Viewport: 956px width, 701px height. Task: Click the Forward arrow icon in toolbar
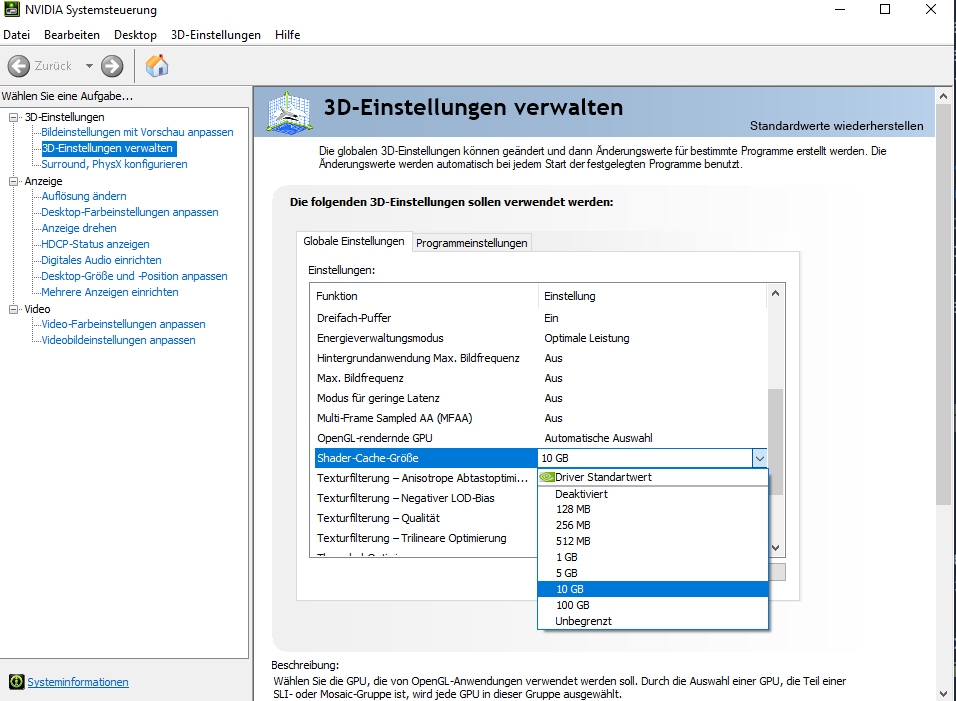(x=112, y=66)
